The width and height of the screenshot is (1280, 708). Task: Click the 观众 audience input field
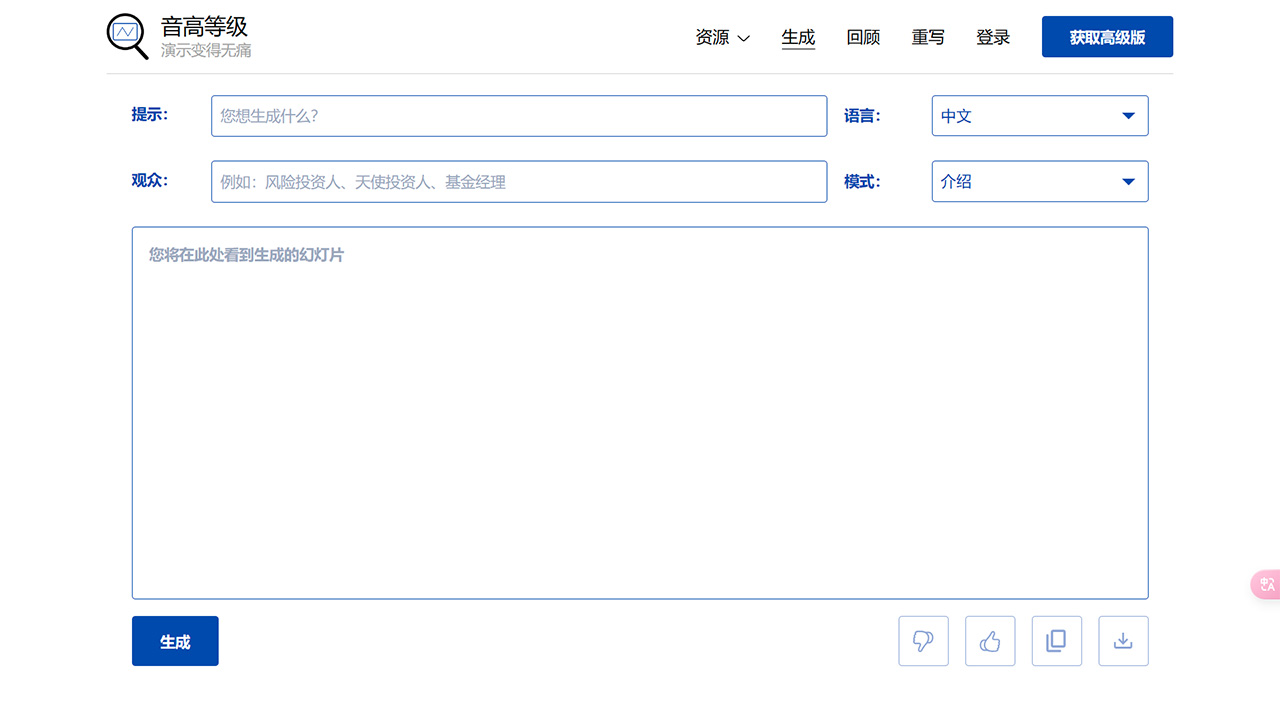click(518, 181)
